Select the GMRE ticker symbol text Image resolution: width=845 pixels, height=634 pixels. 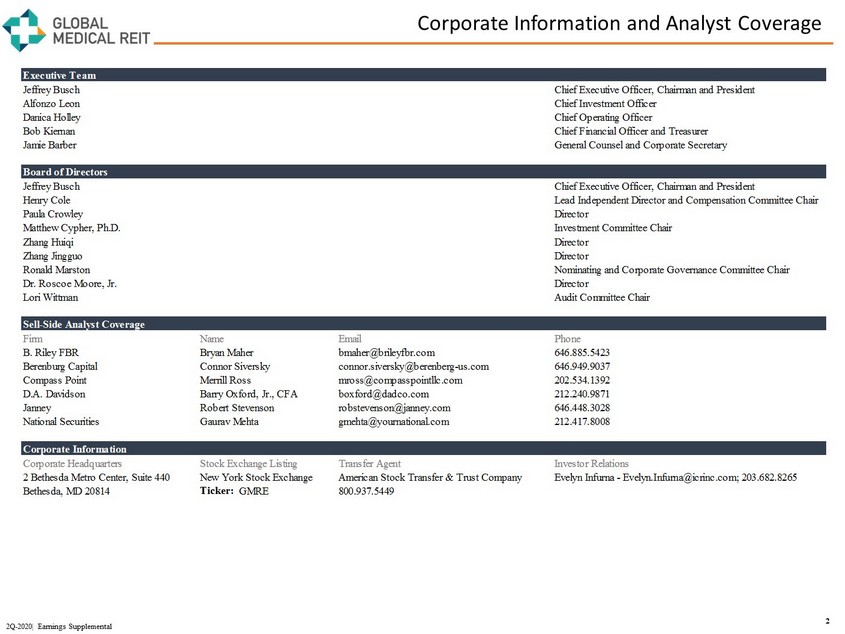(x=254, y=493)
